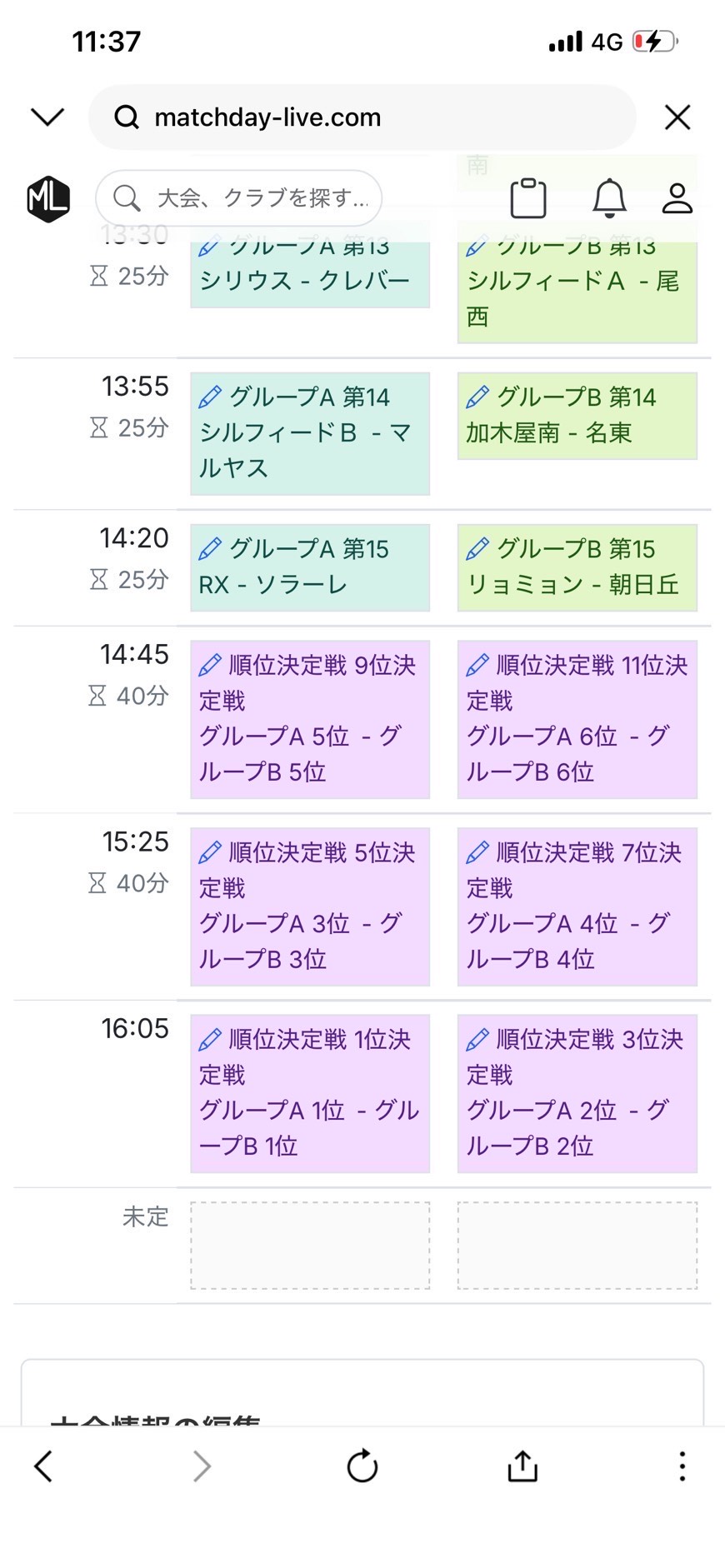Collapse browser sheet with down chevron

tap(47, 117)
